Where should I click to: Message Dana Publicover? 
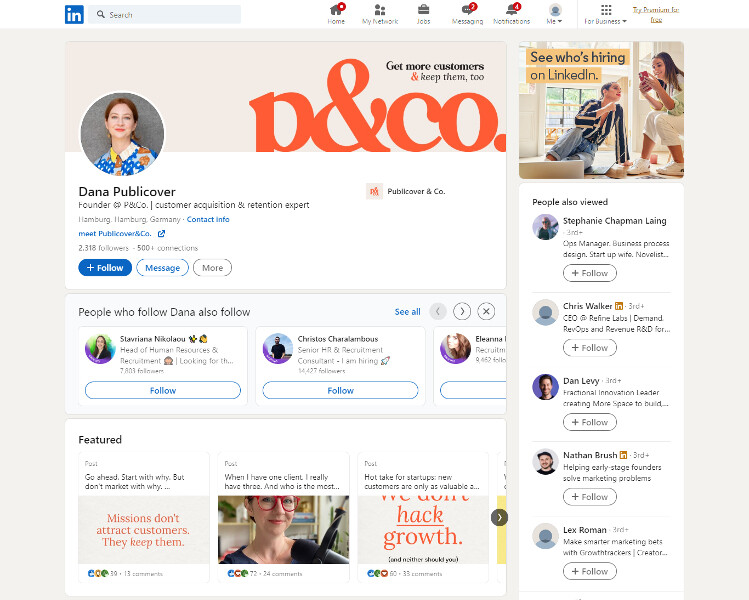click(x=162, y=268)
